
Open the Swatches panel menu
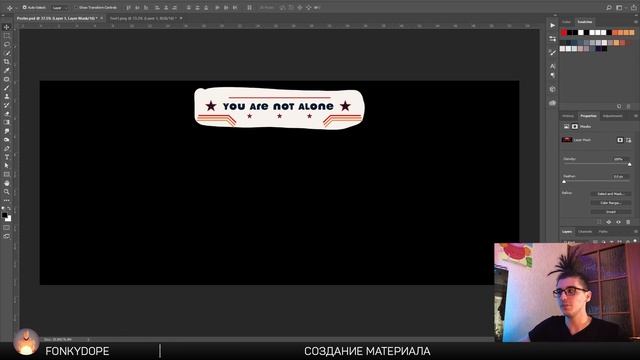click(x=636, y=22)
